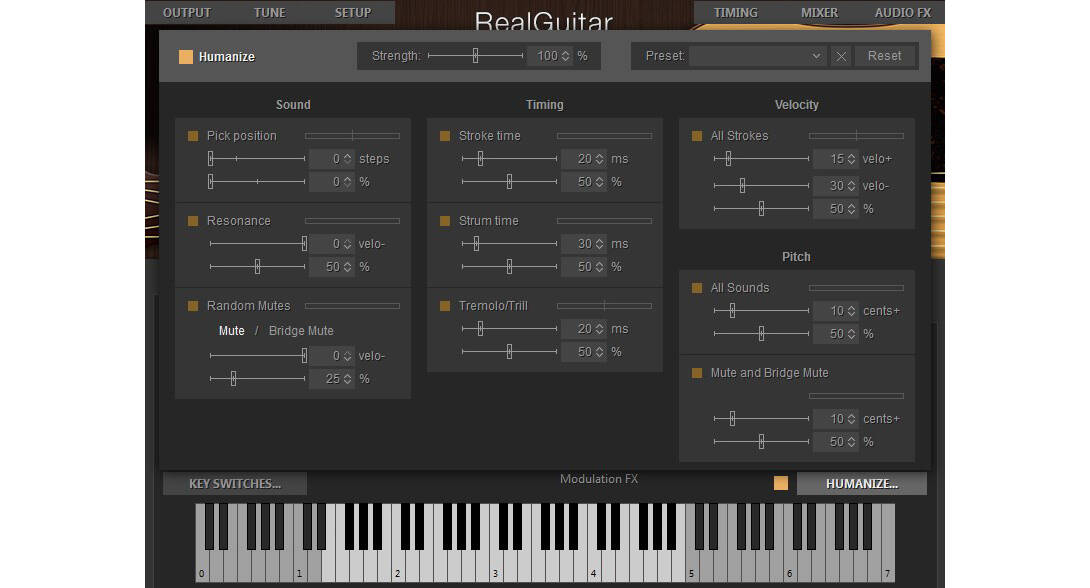Screen dimensions: 1090x588
Task: Click the All Sounds cents+ slider
Action: coord(761,311)
